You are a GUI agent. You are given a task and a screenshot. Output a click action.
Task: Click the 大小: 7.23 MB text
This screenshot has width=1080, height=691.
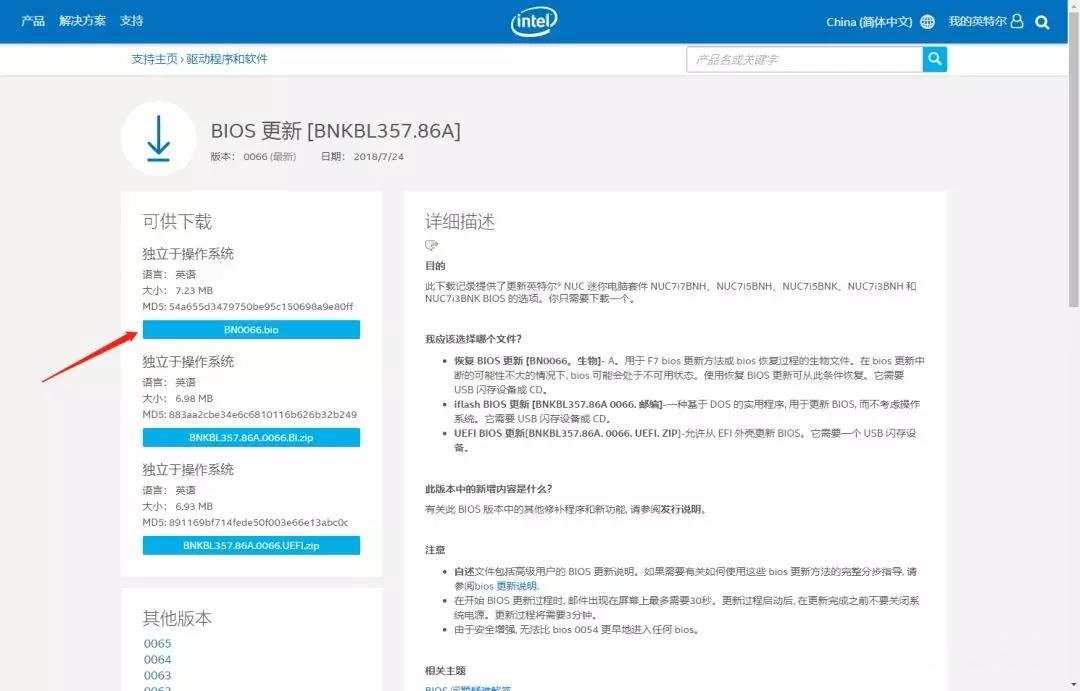pos(178,291)
